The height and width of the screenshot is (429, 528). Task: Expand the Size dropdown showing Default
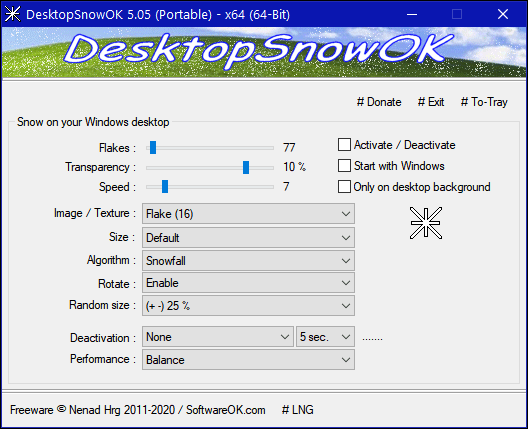(x=248, y=238)
